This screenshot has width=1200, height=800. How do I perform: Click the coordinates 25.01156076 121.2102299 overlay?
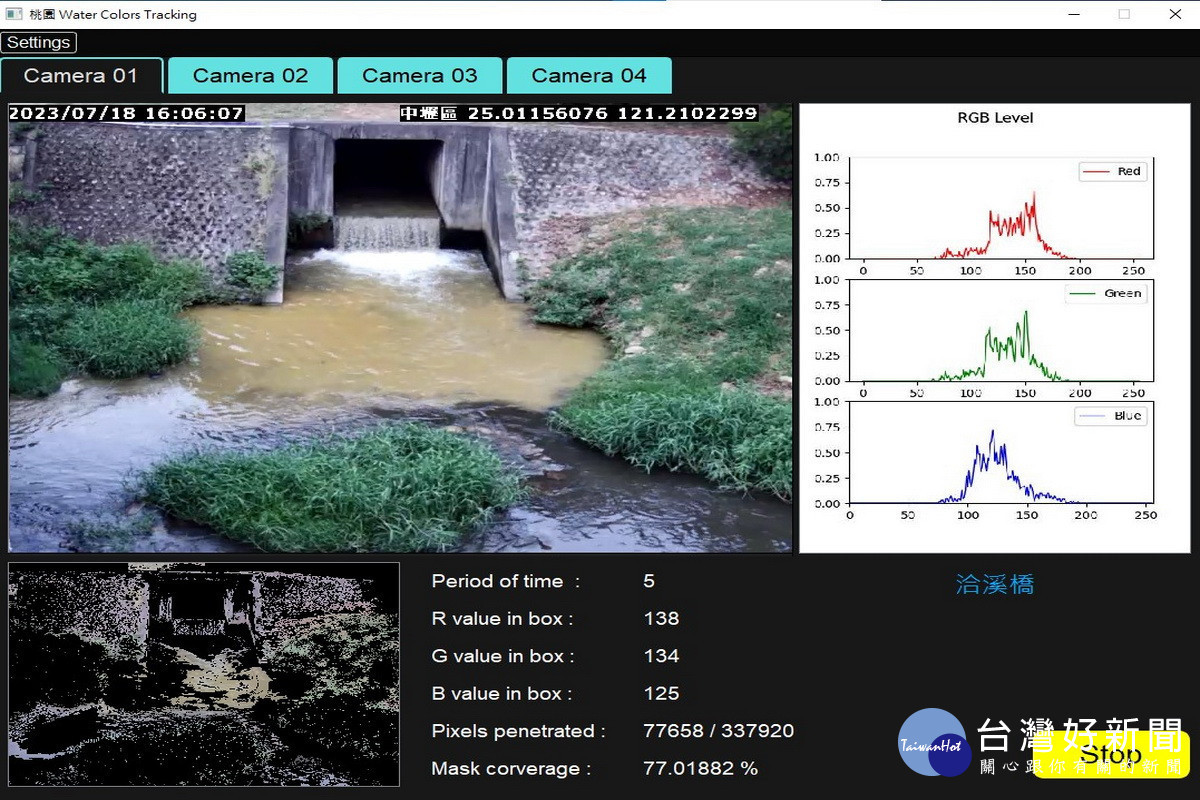[x=612, y=113]
